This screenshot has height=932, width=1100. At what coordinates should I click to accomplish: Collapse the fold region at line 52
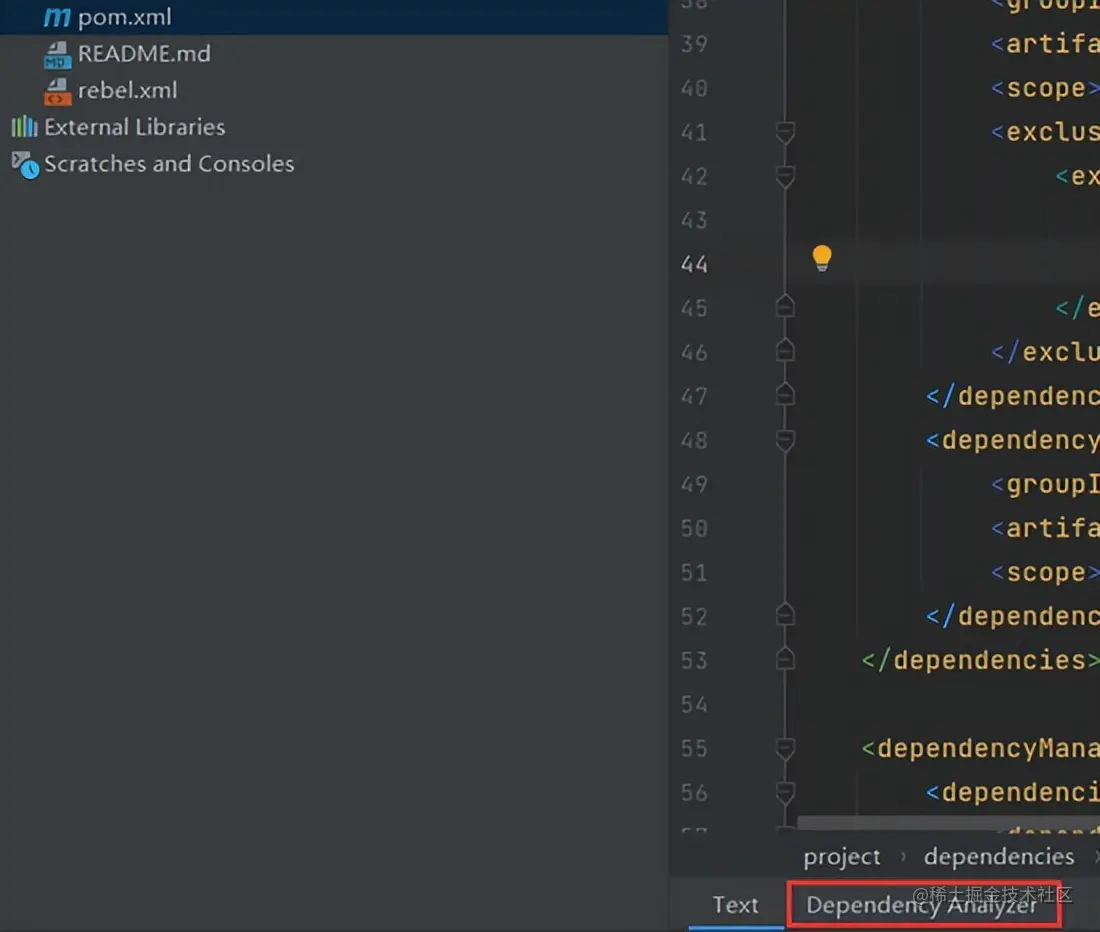[785, 616]
